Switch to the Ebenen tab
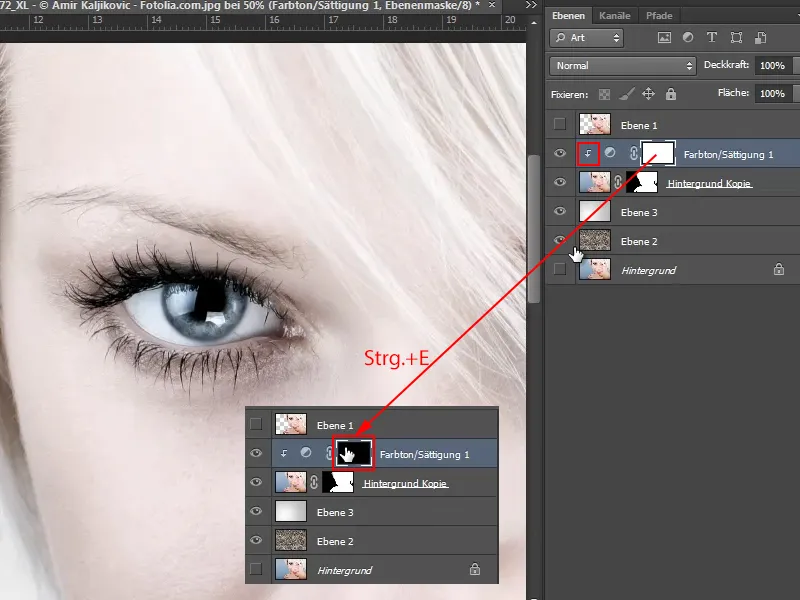This screenshot has height=600, width=800. click(x=568, y=16)
